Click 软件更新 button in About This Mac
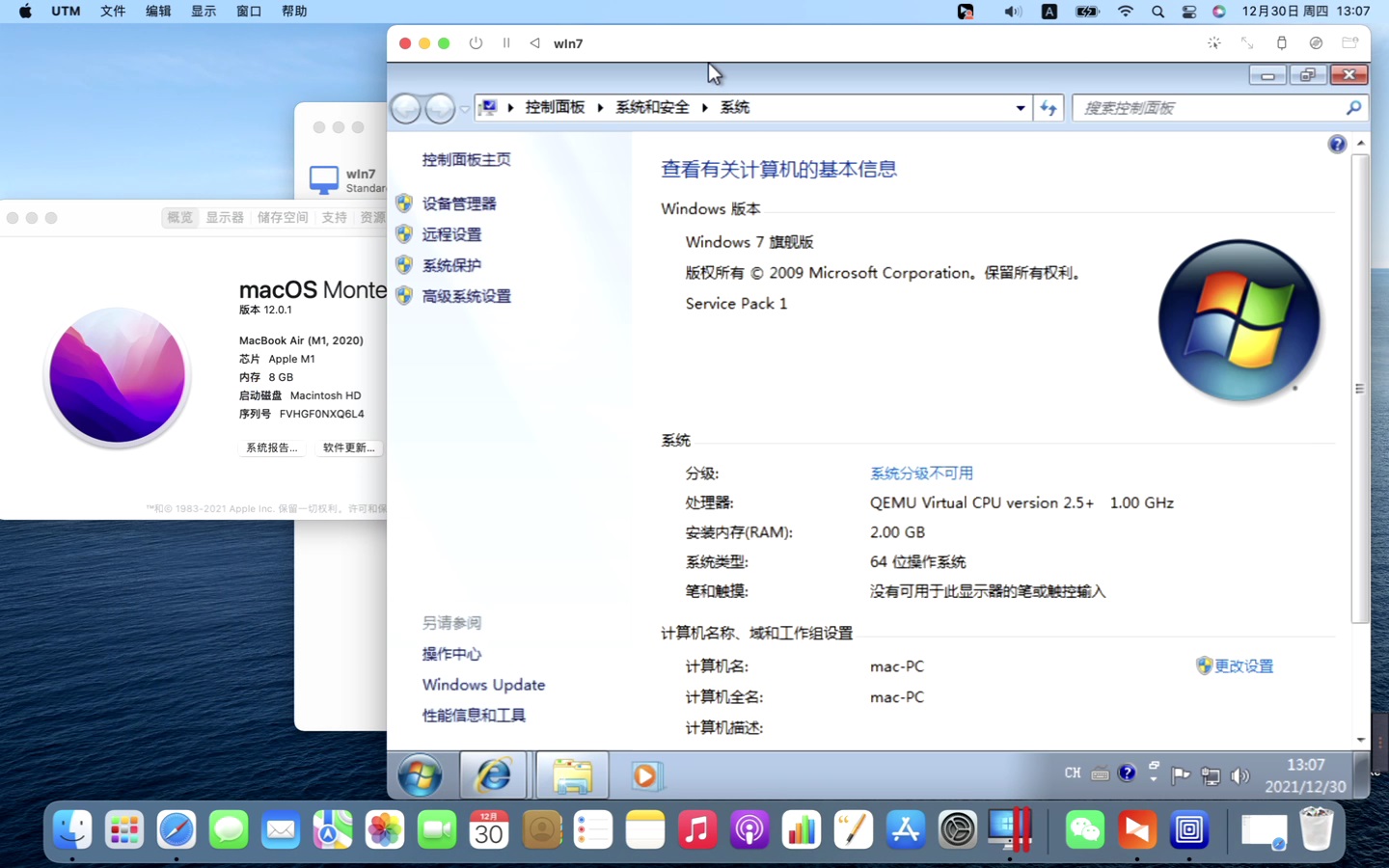The height and width of the screenshot is (868, 1389). [x=349, y=448]
